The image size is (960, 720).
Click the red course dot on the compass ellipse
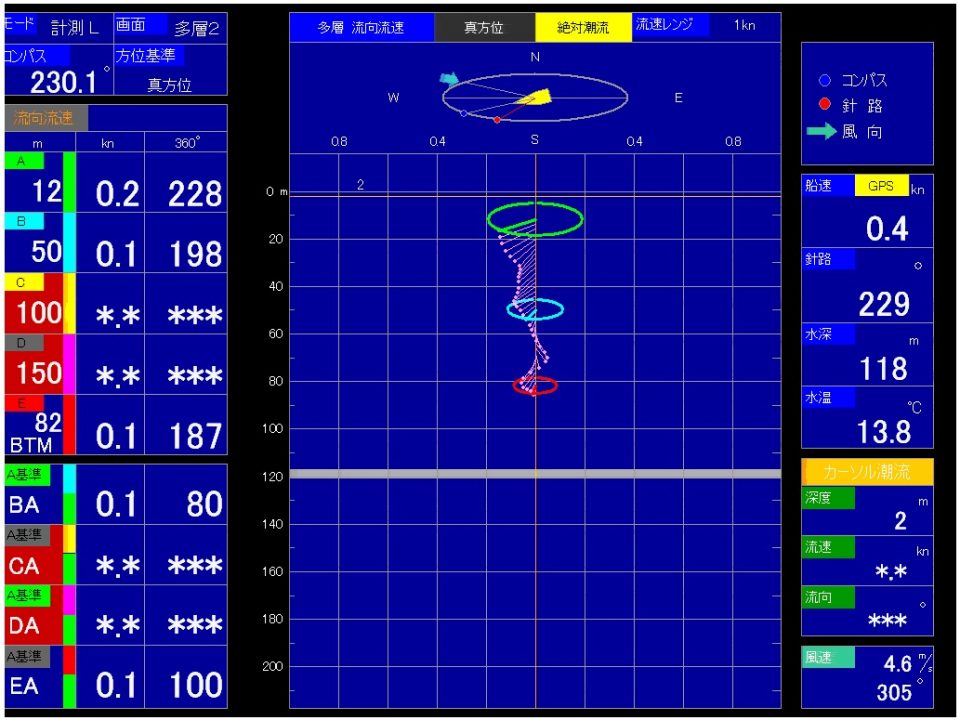click(x=497, y=120)
